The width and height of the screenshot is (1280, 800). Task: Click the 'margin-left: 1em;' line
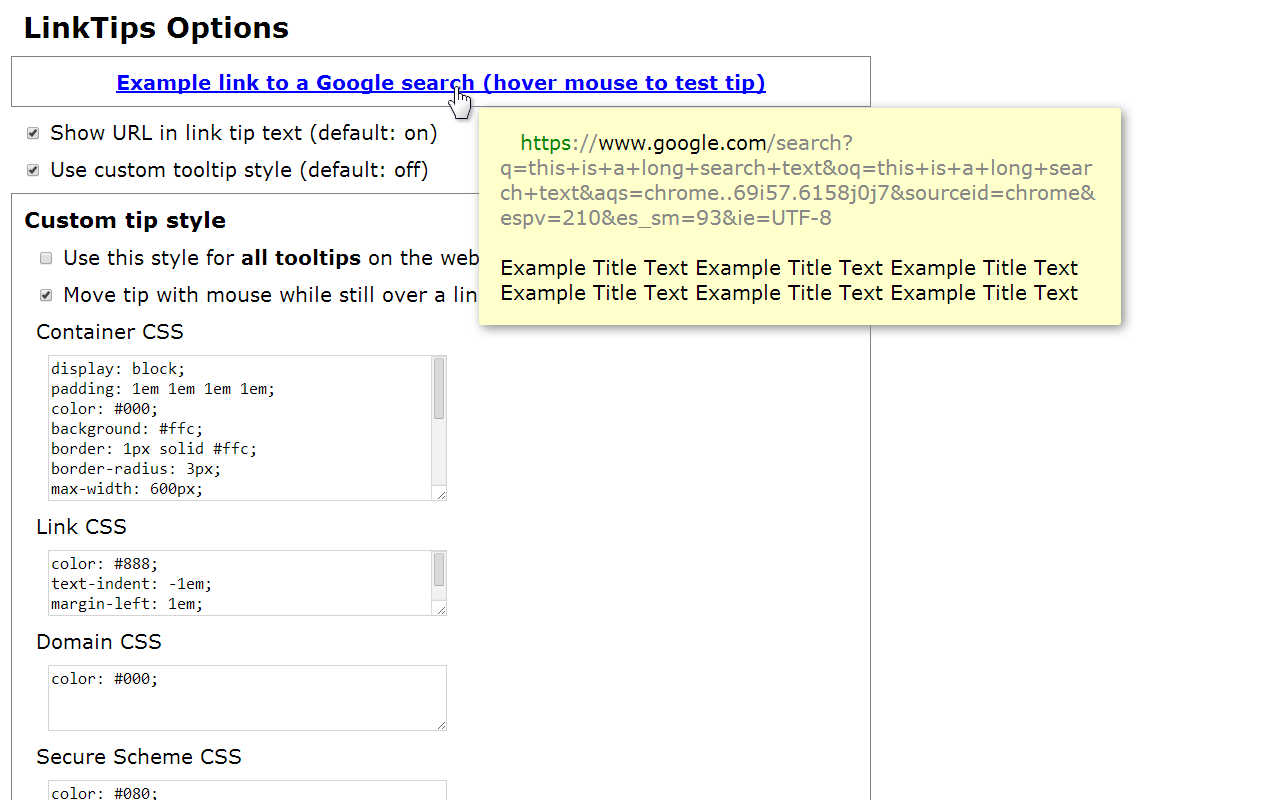coord(127,604)
